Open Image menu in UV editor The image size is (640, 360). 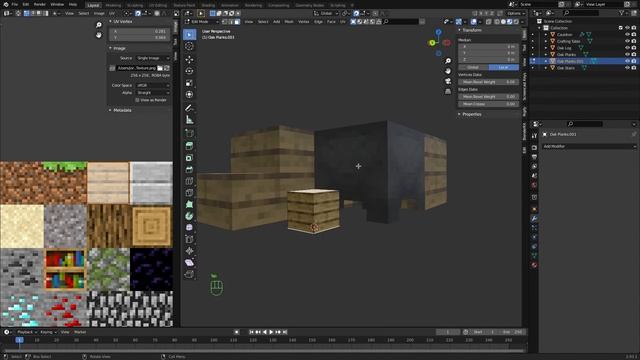pyautogui.click(x=99, y=13)
